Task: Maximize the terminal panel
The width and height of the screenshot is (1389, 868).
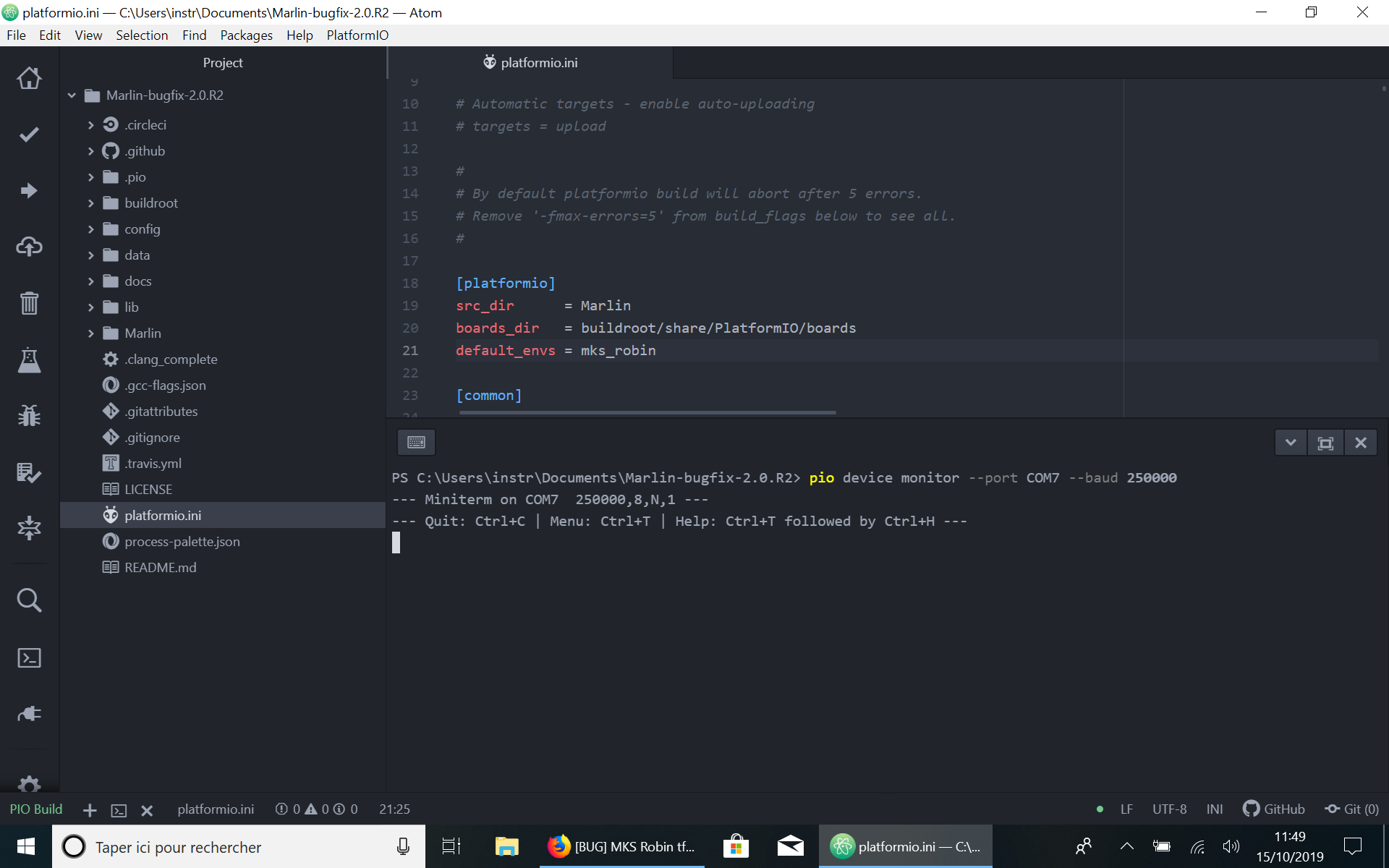Action: pos(1326,442)
